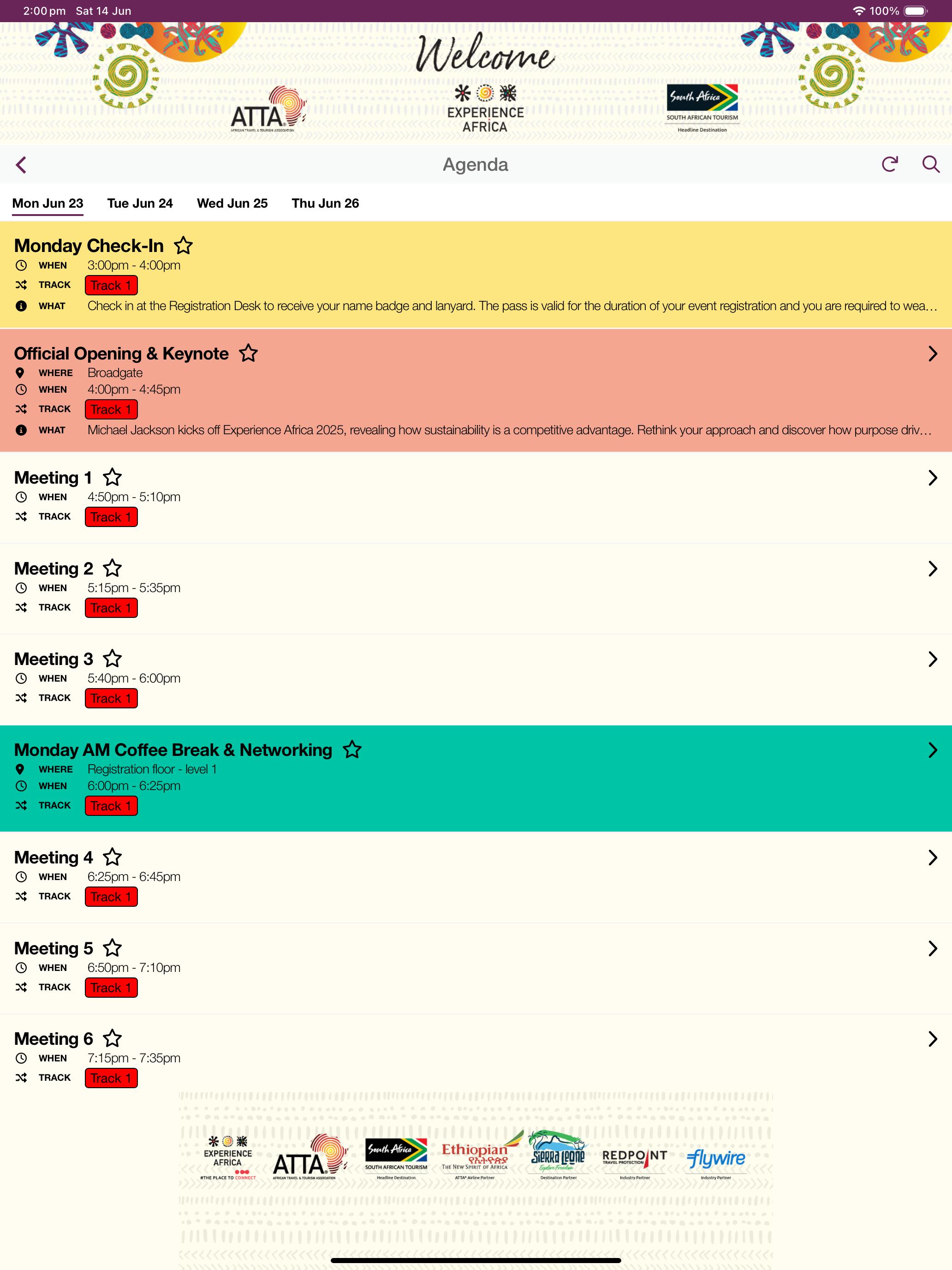Open Experience Africa sponsor logo in footer

(228, 1157)
